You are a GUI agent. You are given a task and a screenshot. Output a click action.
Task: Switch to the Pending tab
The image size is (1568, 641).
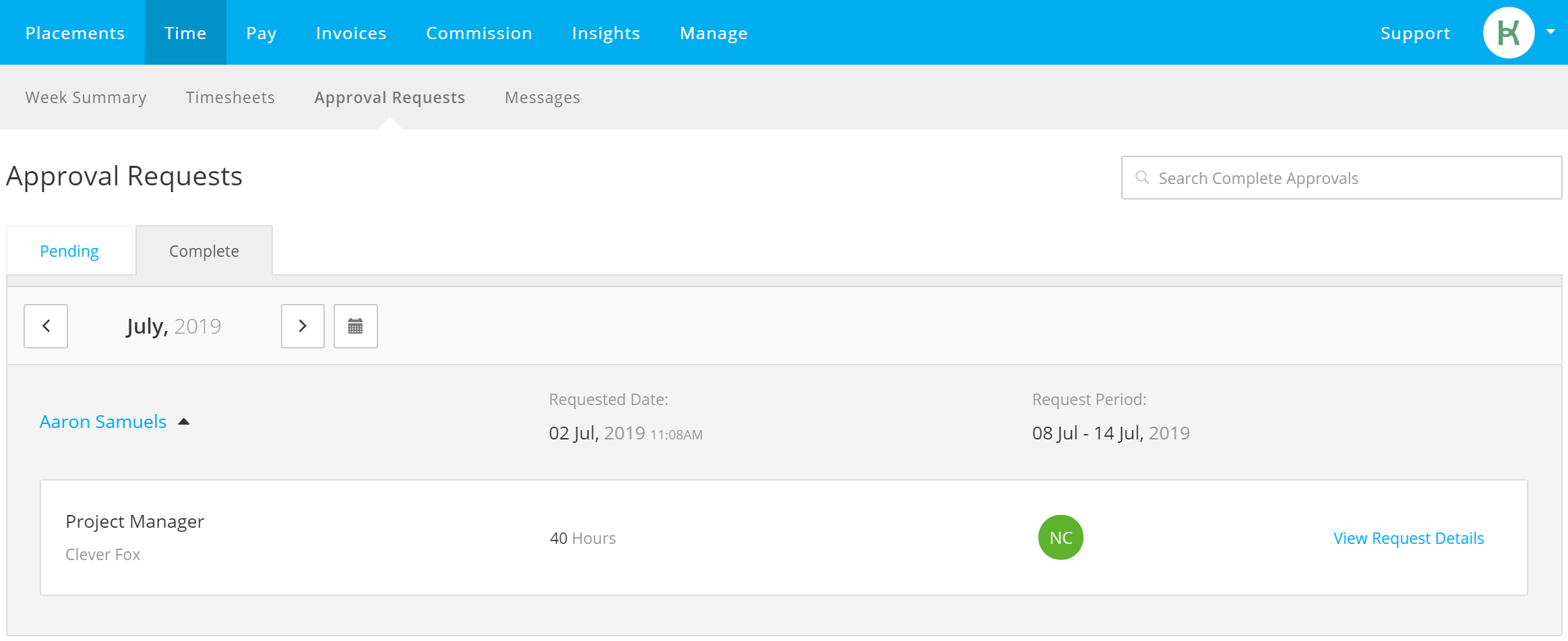[69, 251]
